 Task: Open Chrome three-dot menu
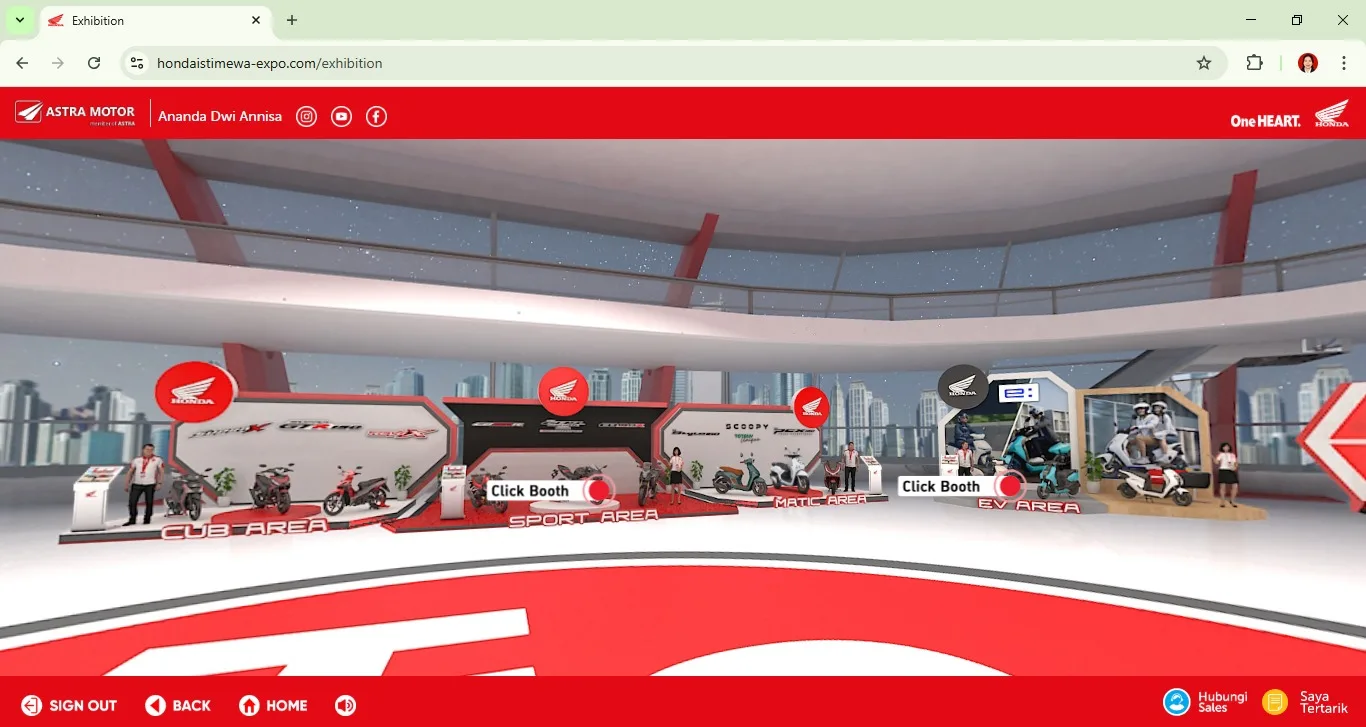pyautogui.click(x=1344, y=63)
